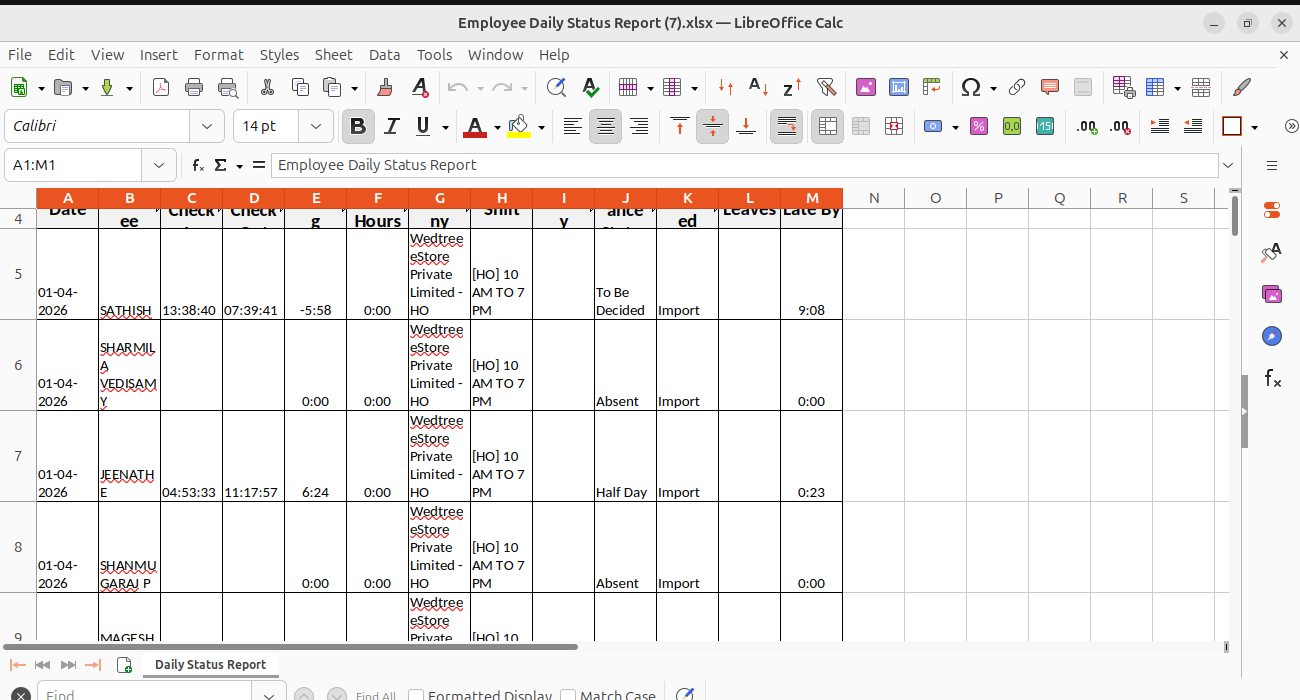Format cells as percent
The width and height of the screenshot is (1300, 700).
[979, 126]
